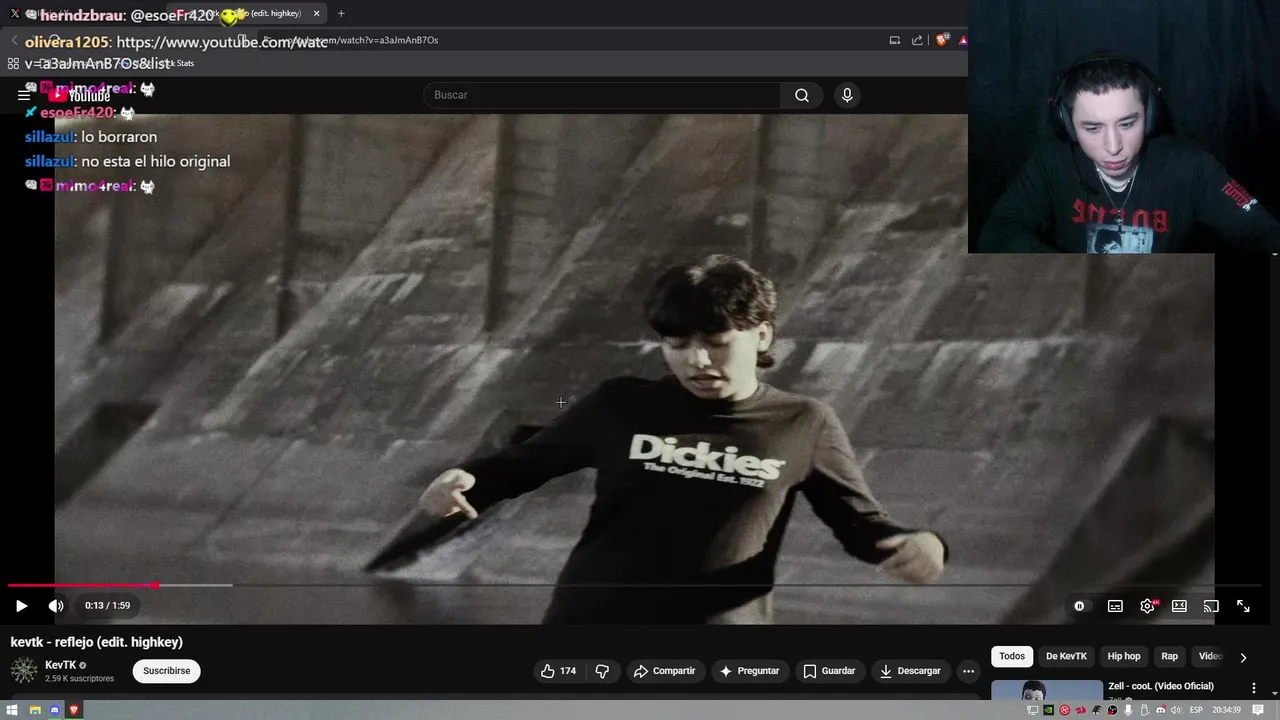The image size is (1280, 720).
Task: Mute the video using the speaker icon
Action: [56, 605]
